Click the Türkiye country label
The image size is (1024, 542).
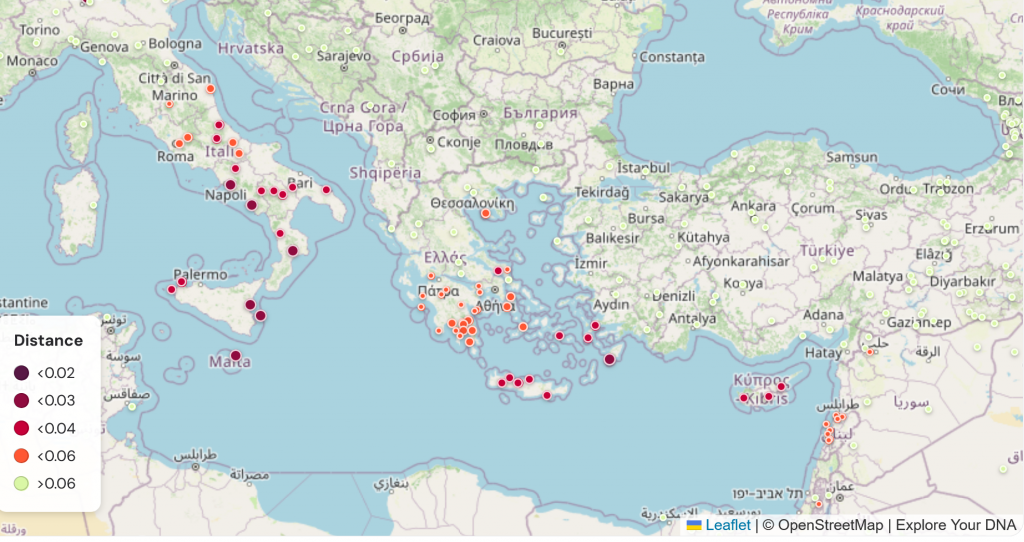coord(827,251)
